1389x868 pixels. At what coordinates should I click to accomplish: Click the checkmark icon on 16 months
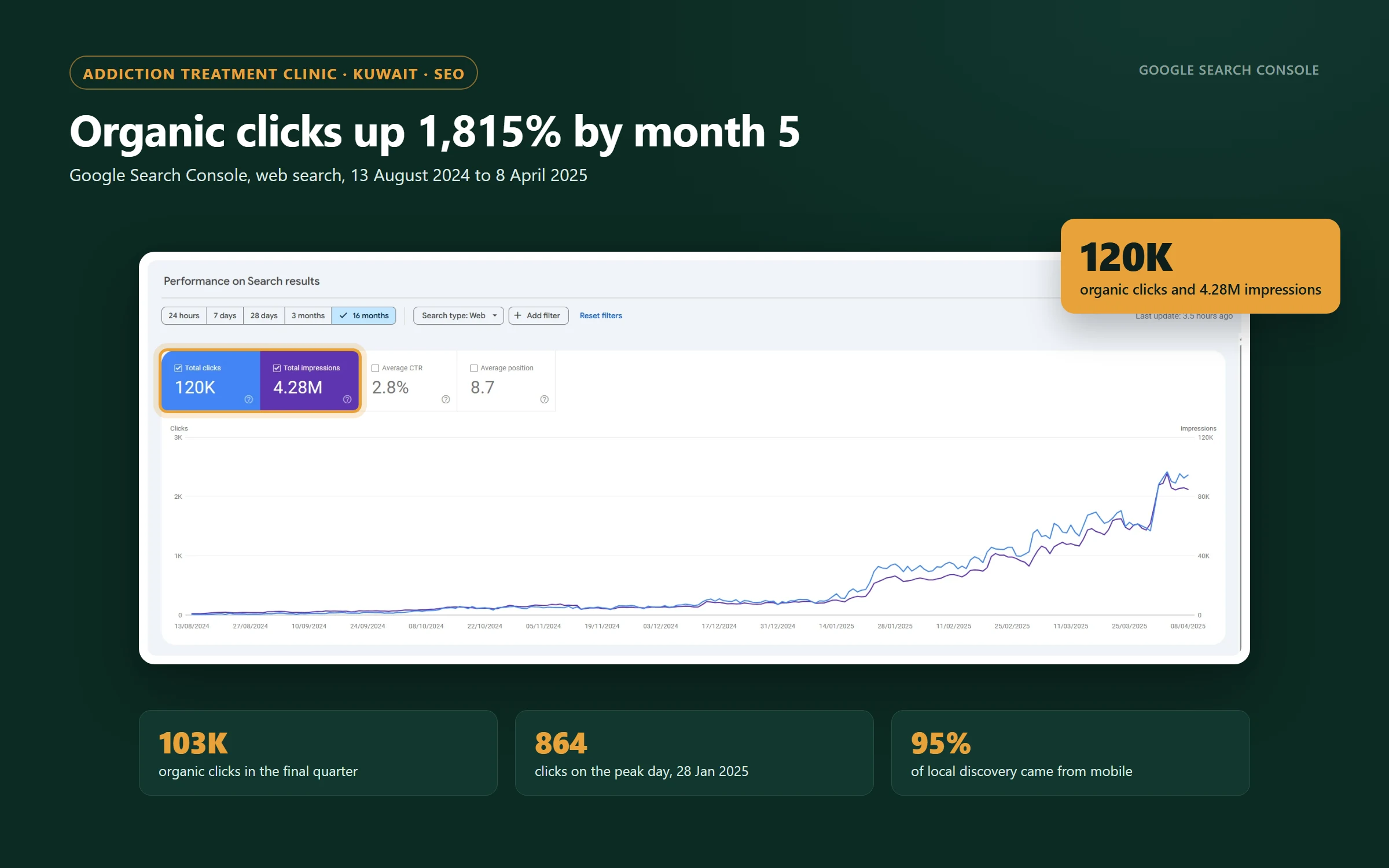coord(343,315)
